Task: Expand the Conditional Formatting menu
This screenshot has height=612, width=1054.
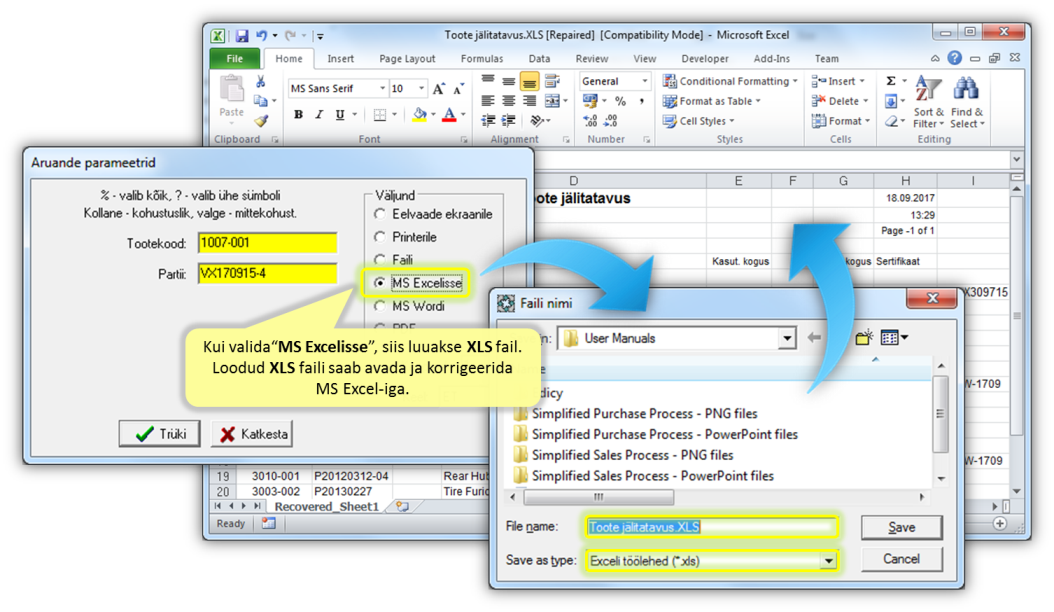Action: pyautogui.click(x=729, y=81)
